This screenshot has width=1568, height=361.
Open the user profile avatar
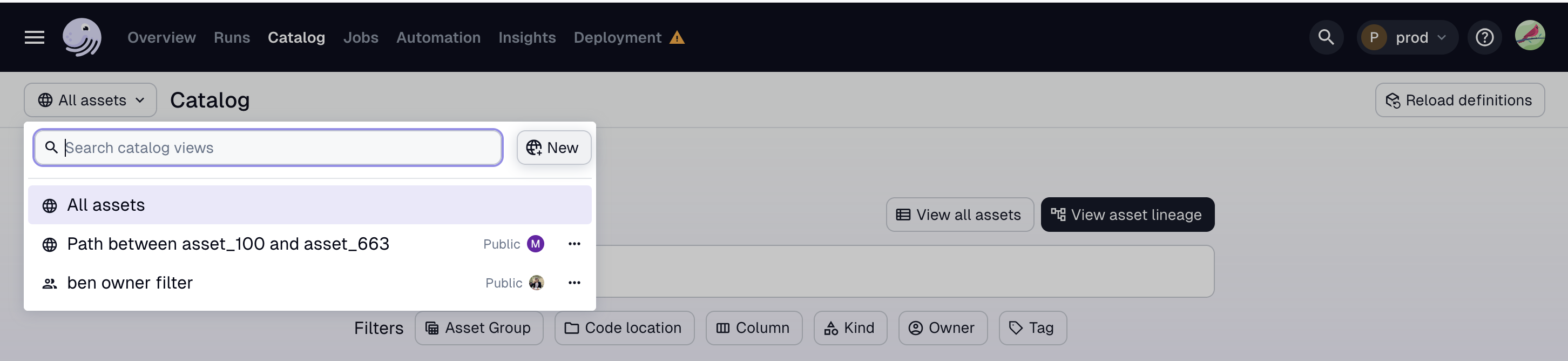tap(1531, 36)
